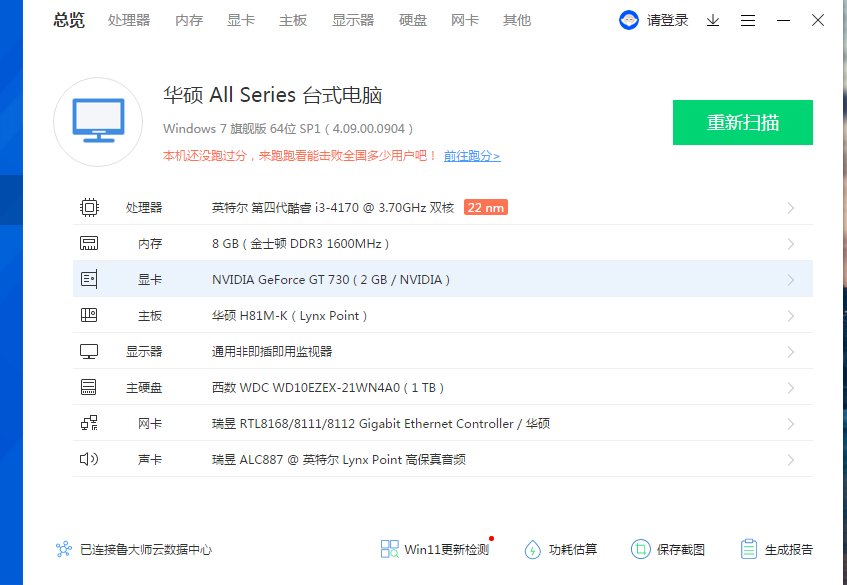Image resolution: width=847 pixels, height=585 pixels.
Task: Expand the 声卡 row chevron
Action: [791, 460]
